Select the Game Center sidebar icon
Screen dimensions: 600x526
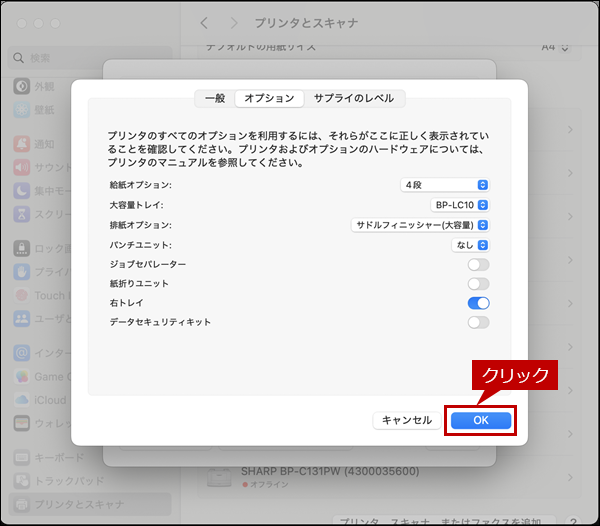pyautogui.click(x=21, y=376)
